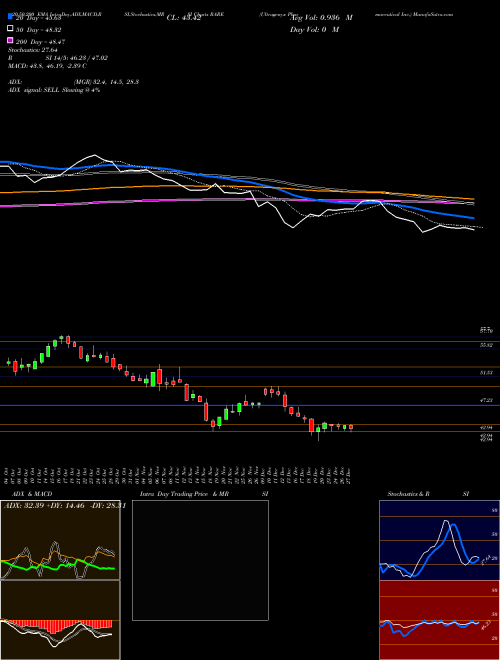Image resolution: width=500 pixels, height=660 pixels.
Task: Select the '20 Day' moving average label
Action: click(x=39, y=18)
